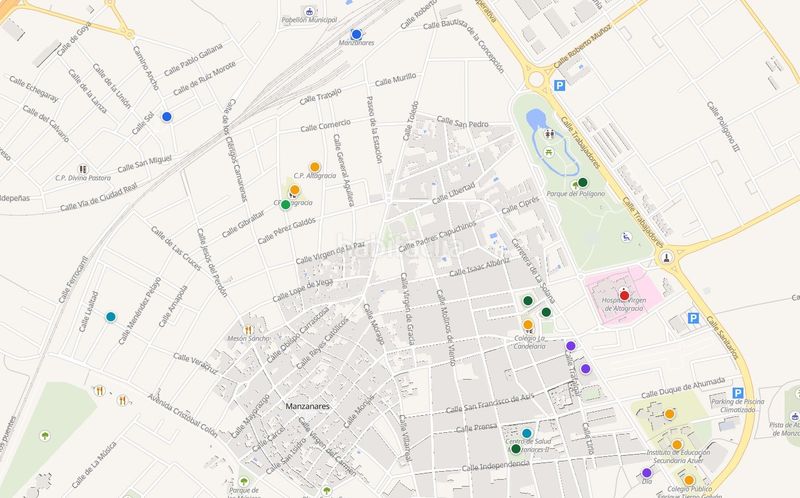Click the dark green marker below Centro de Salud

point(516,449)
